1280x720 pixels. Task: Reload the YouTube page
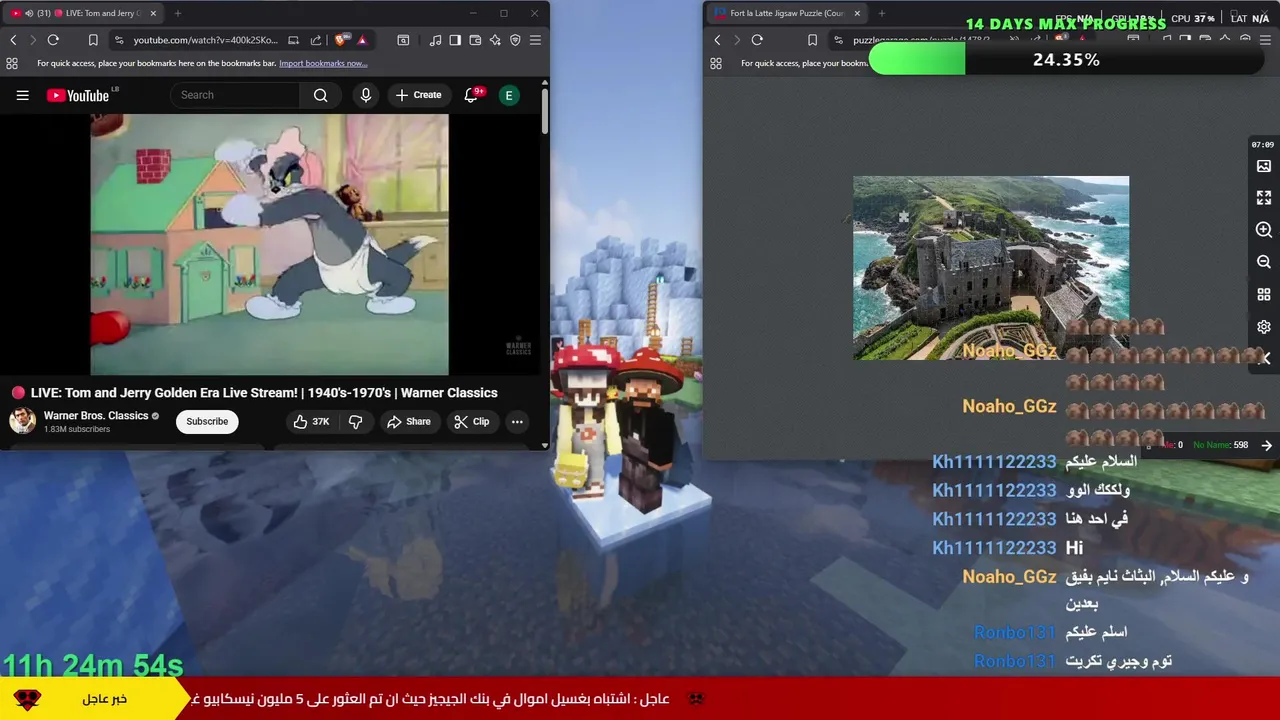[53, 40]
